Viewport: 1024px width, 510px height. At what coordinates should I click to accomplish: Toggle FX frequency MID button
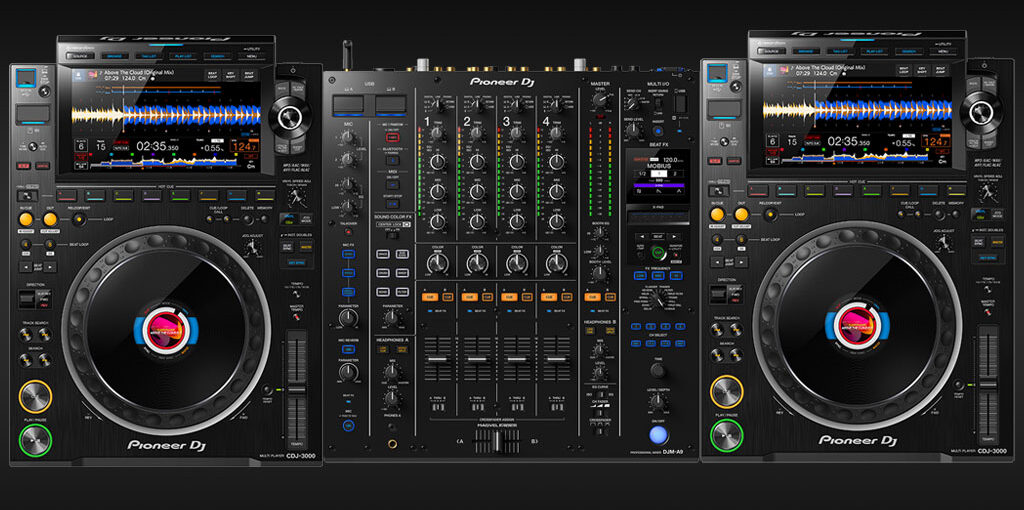point(658,275)
